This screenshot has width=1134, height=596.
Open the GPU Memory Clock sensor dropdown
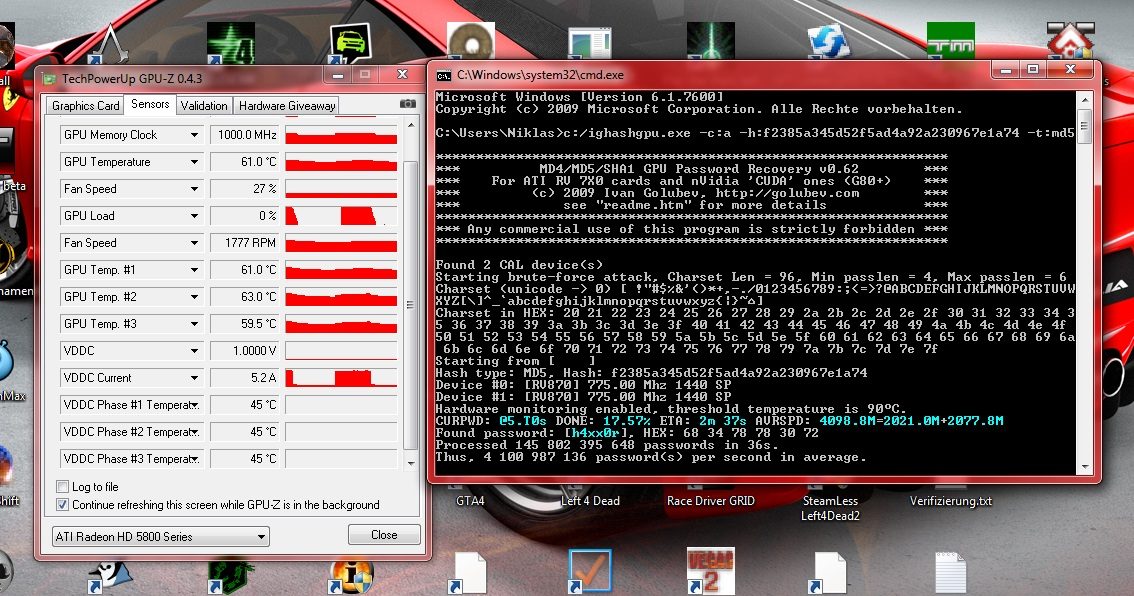pyautogui.click(x=194, y=135)
